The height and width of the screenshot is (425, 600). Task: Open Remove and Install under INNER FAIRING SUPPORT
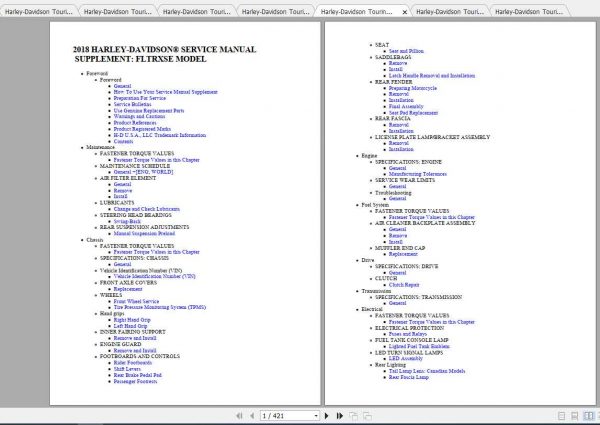click(135, 338)
